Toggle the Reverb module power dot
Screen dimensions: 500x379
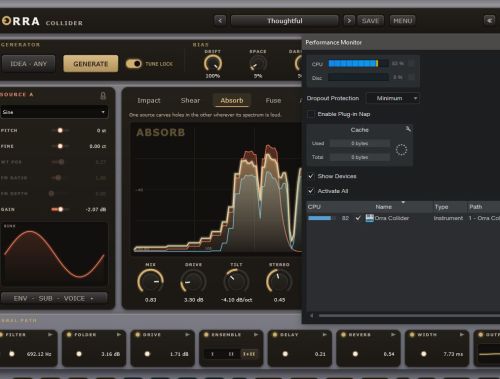pyautogui.click(x=344, y=334)
